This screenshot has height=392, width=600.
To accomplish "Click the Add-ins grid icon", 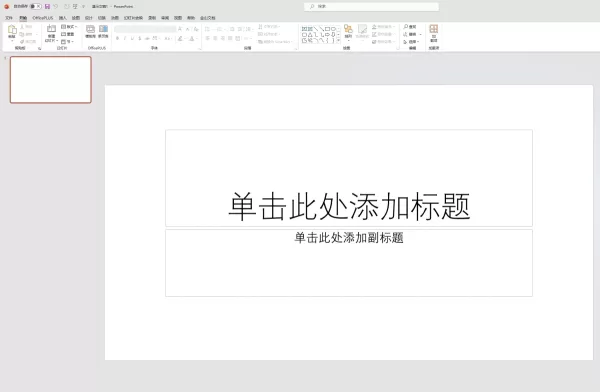I will [434, 29].
